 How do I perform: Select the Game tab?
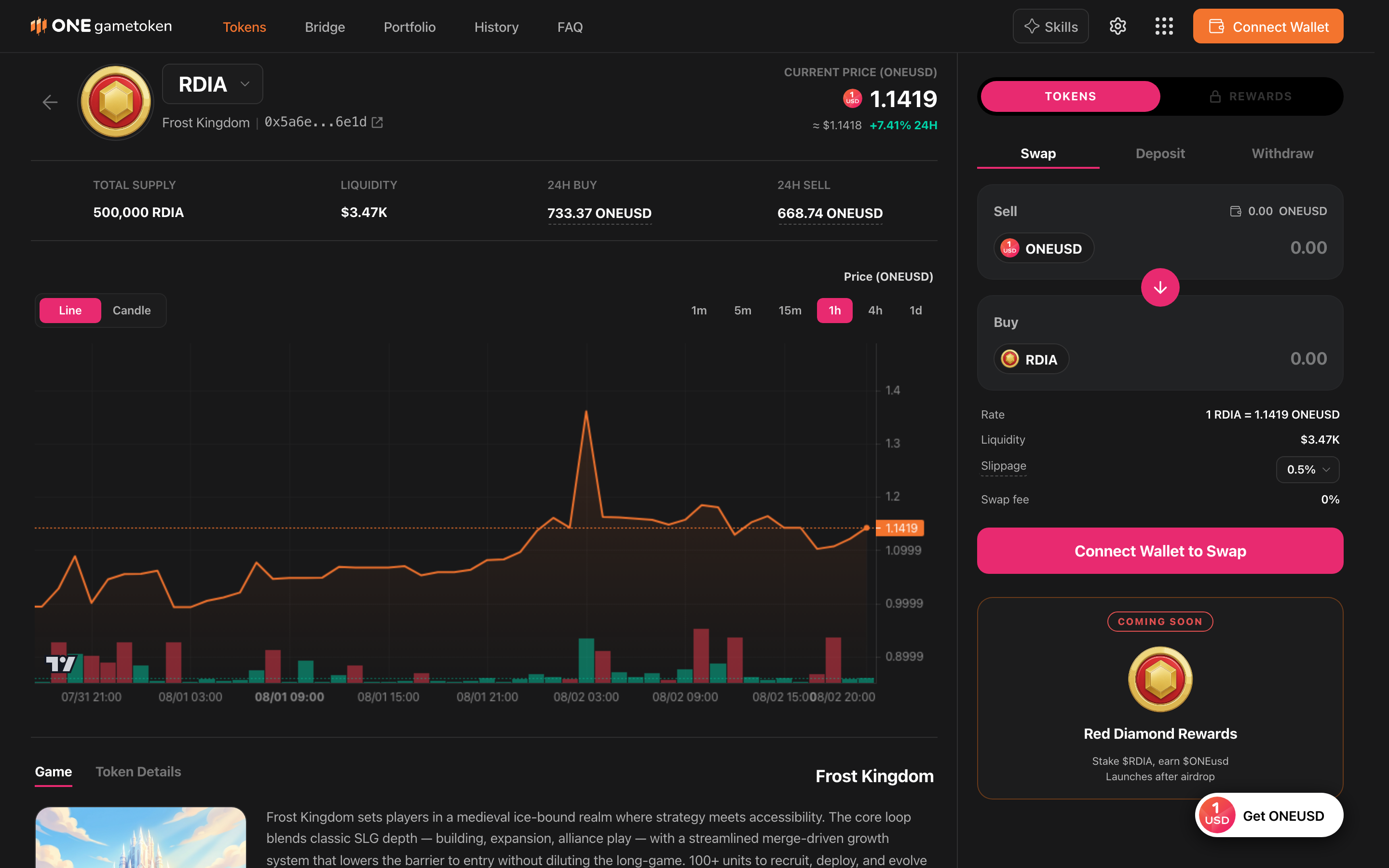click(54, 772)
